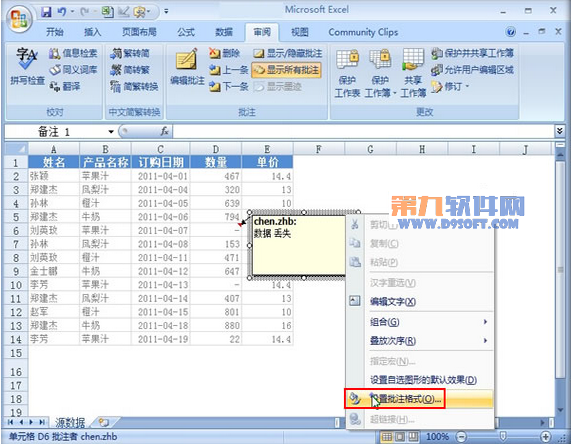Open Chinese conversion options (简繁转换)
572x444 pixels.
click(x=134, y=86)
